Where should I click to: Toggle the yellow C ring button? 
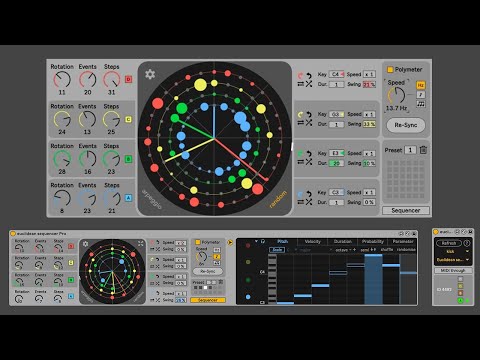click(128, 119)
